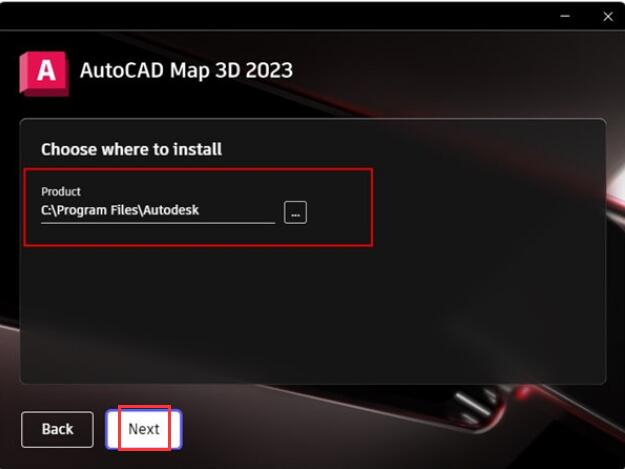Select the 'Product' label
Screen dimensions: 625x469
pyautogui.click(x=61, y=192)
